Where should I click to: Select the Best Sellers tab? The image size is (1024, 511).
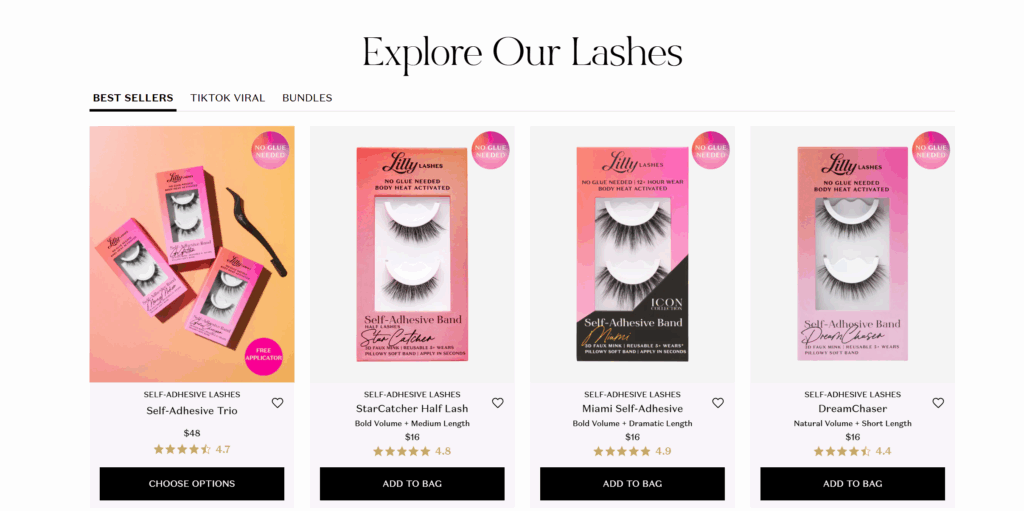pos(133,98)
